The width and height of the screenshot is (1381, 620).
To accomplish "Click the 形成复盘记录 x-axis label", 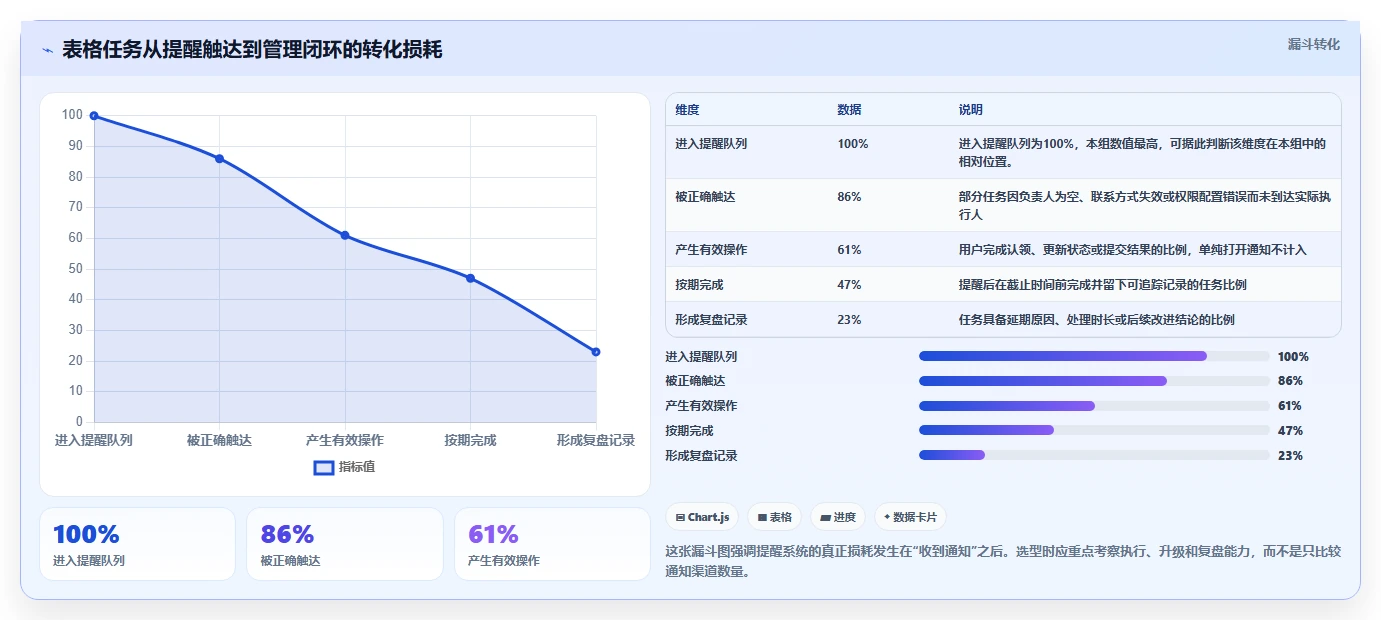I will coord(596,440).
